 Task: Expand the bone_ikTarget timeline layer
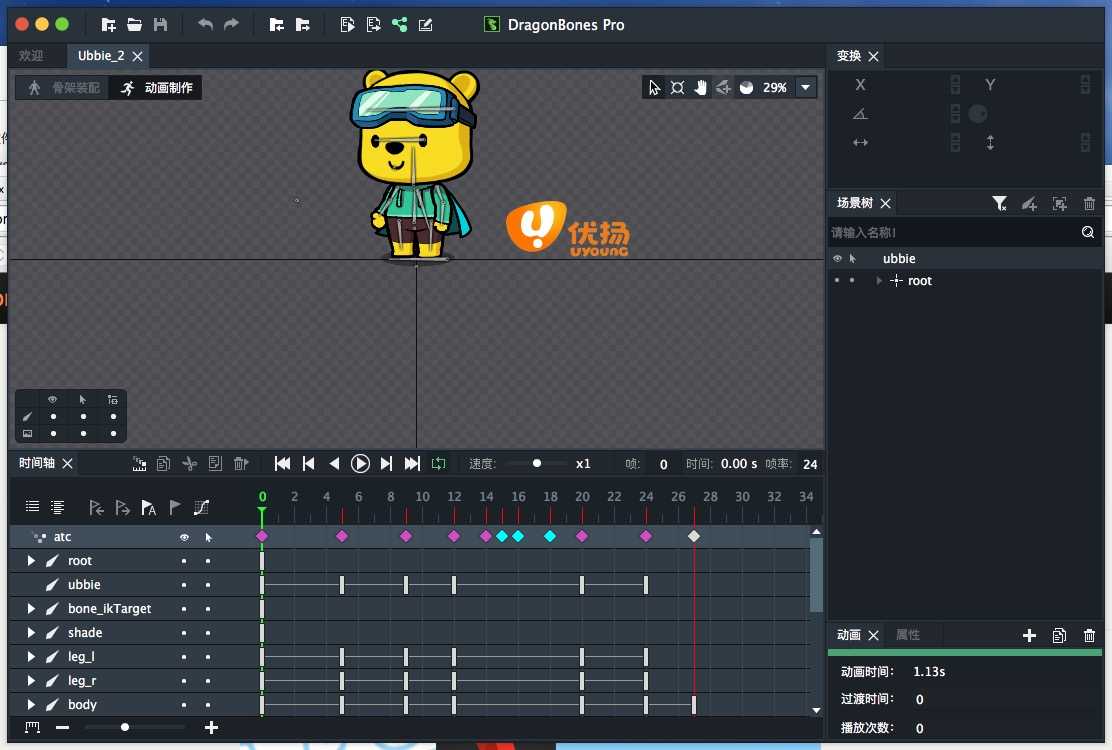30,608
